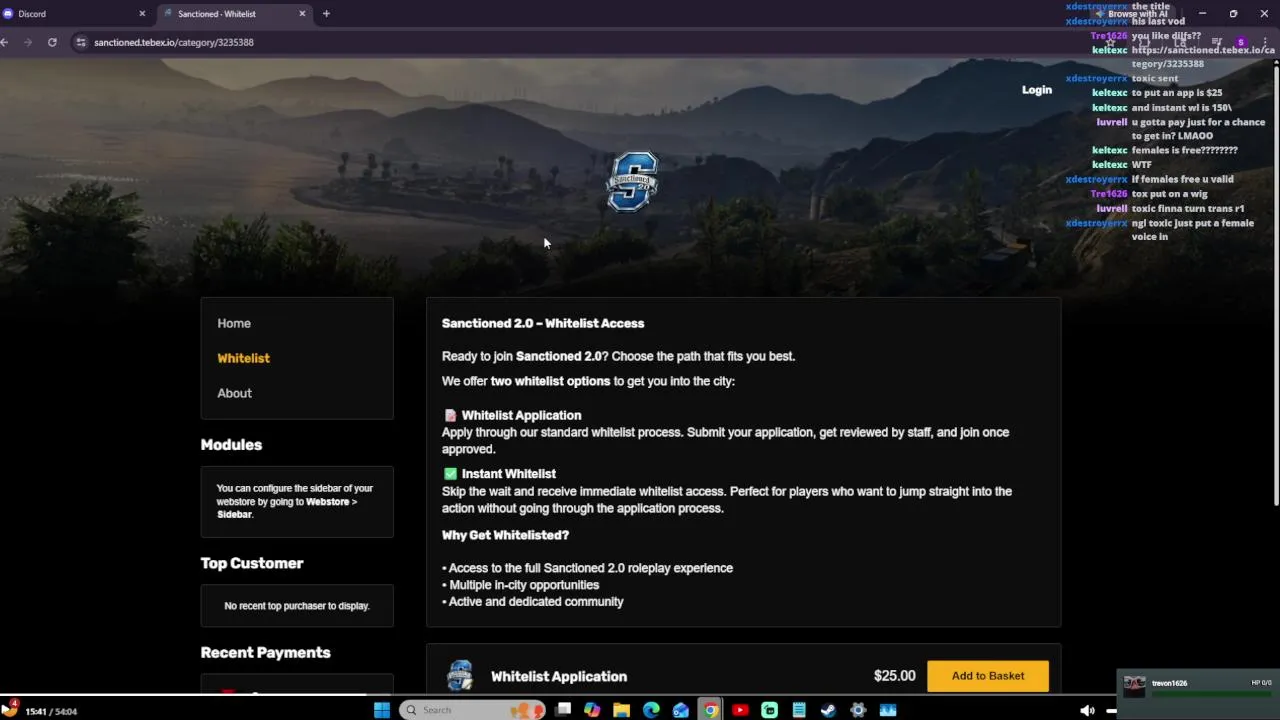Image resolution: width=1280 pixels, height=720 pixels.
Task: Open Copilot from the taskbar
Action: point(592,710)
